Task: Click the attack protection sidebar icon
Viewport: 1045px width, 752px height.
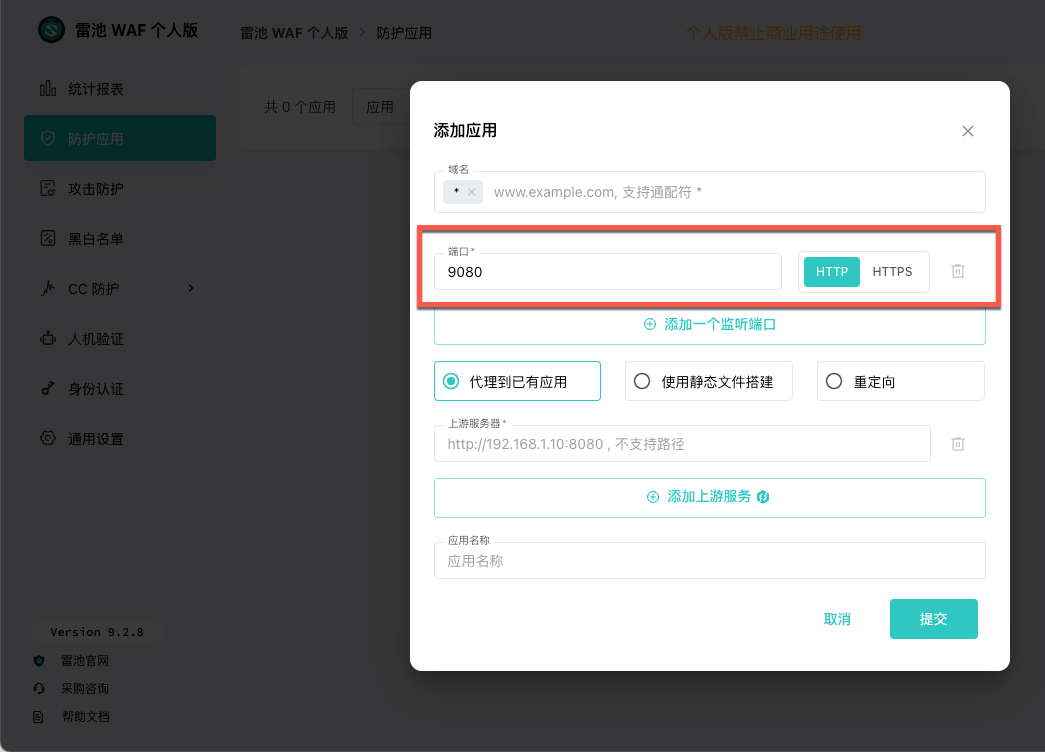Action: point(47,189)
